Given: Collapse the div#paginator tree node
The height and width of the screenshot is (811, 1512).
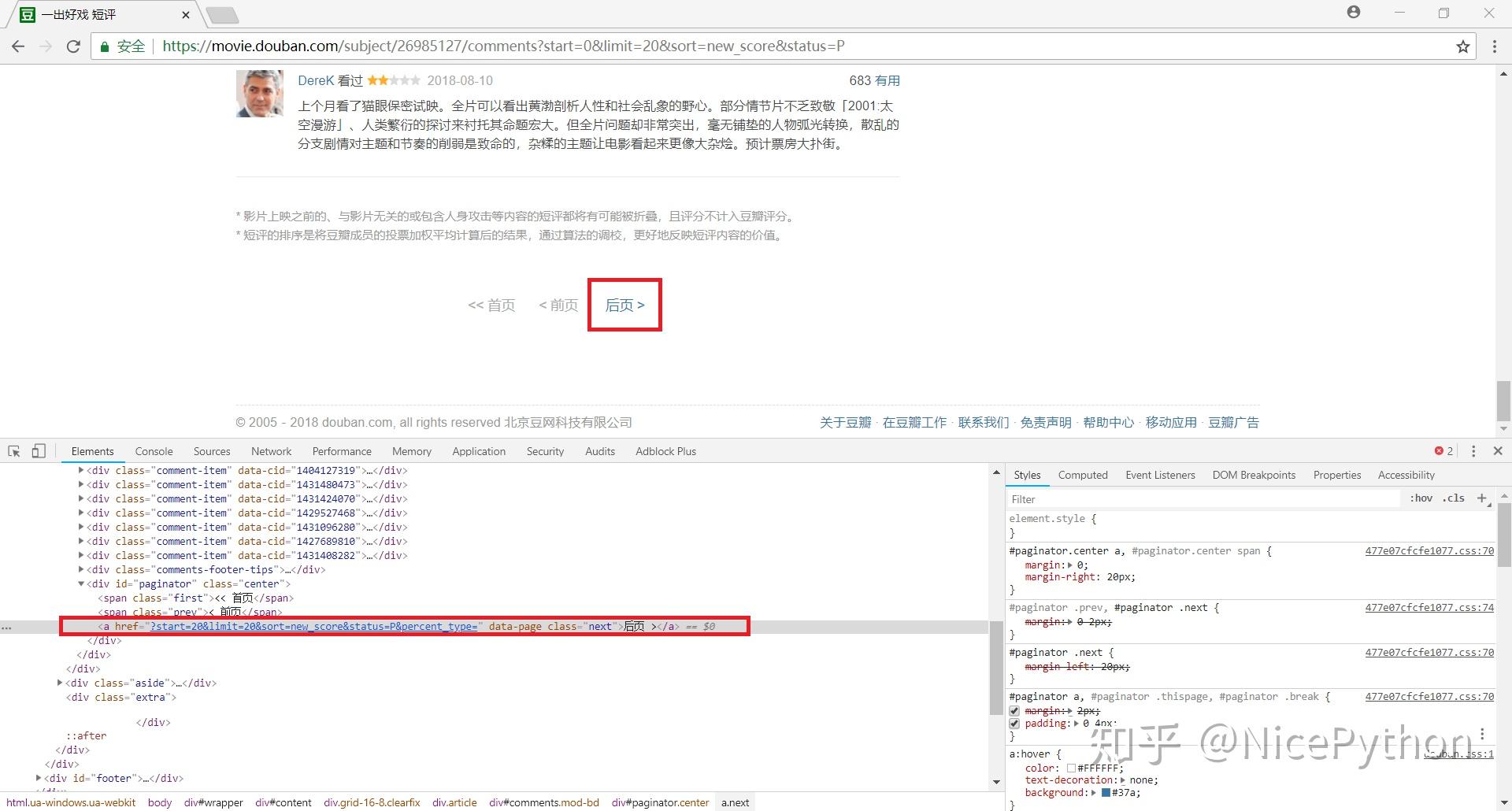Looking at the screenshot, I should click(81, 583).
